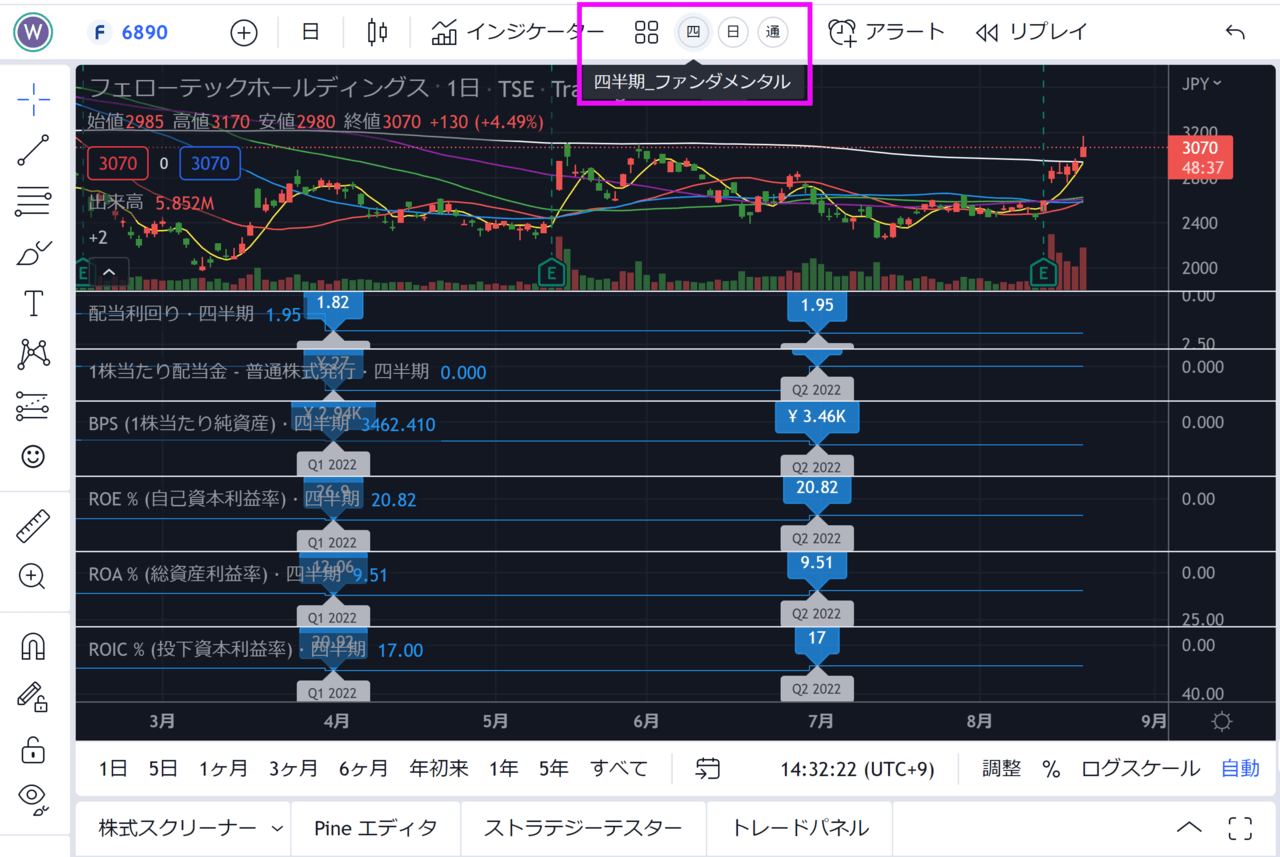The width and height of the screenshot is (1280, 857).
Task: Create an alert with the アラート button
Action: pos(887,32)
